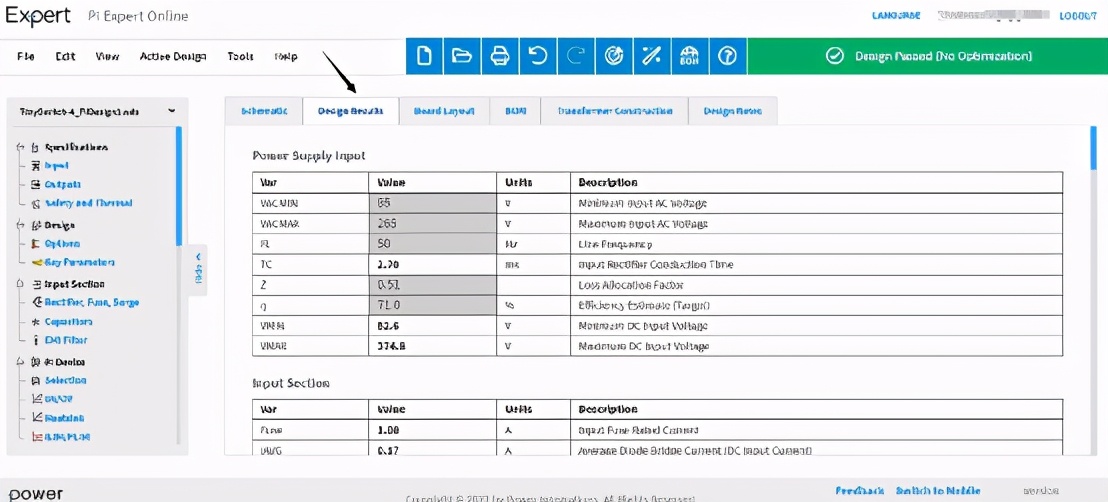Edit the VACMAX value field showing 265
Image resolution: width=1108 pixels, height=502 pixels.
(432, 223)
